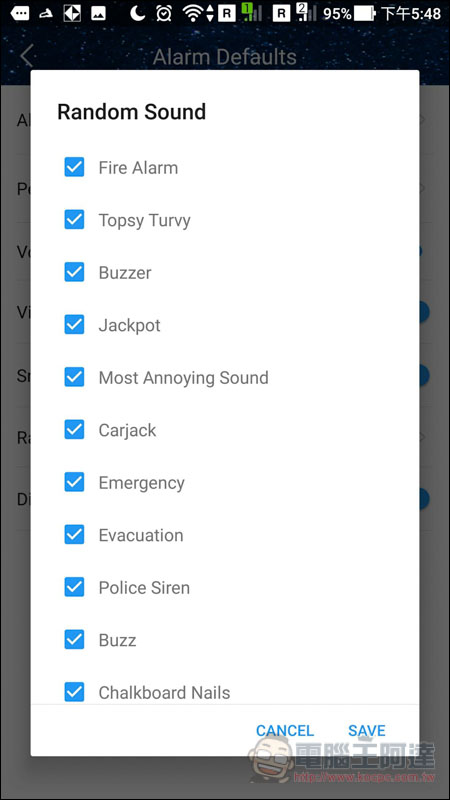
Task: Tap the battery indicator icon
Action: [365, 13]
